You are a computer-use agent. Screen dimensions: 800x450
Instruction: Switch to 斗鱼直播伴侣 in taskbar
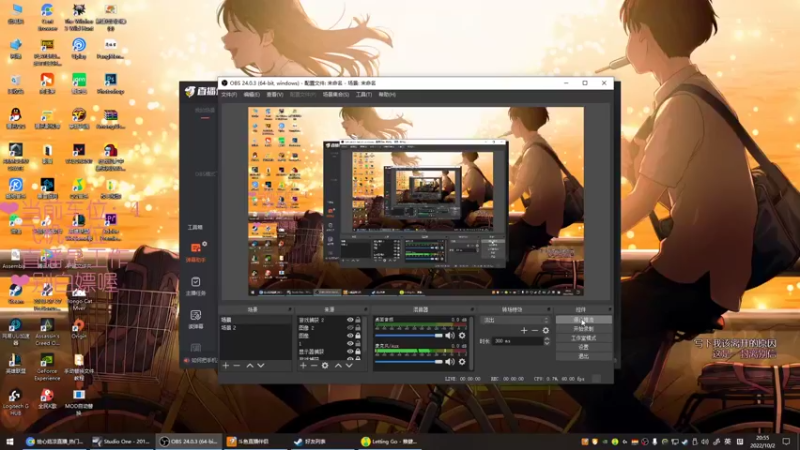click(x=253, y=442)
